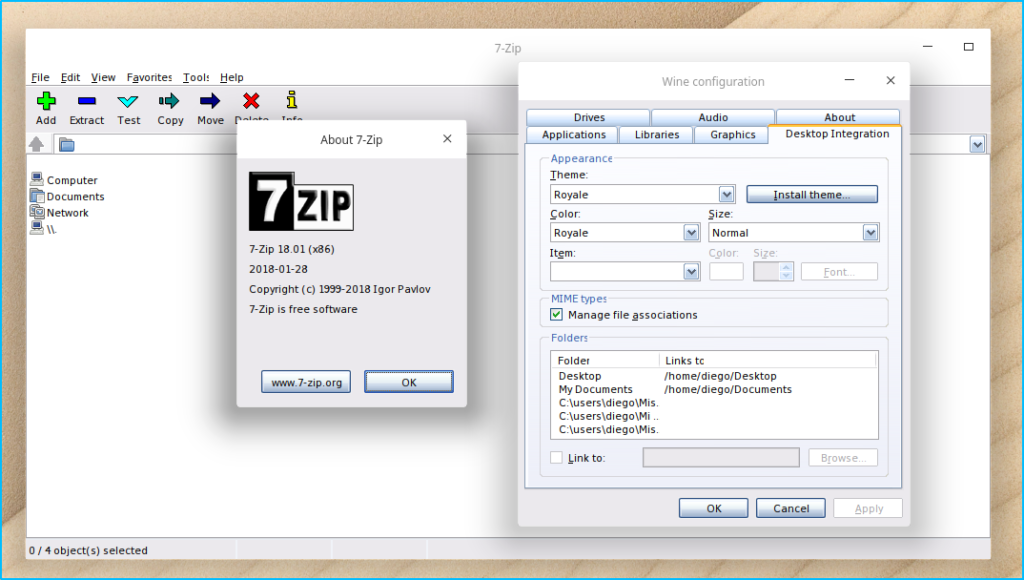Screen dimensions: 1024x580
Task: Go up one folder with the arrow icon
Action: [x=37, y=144]
